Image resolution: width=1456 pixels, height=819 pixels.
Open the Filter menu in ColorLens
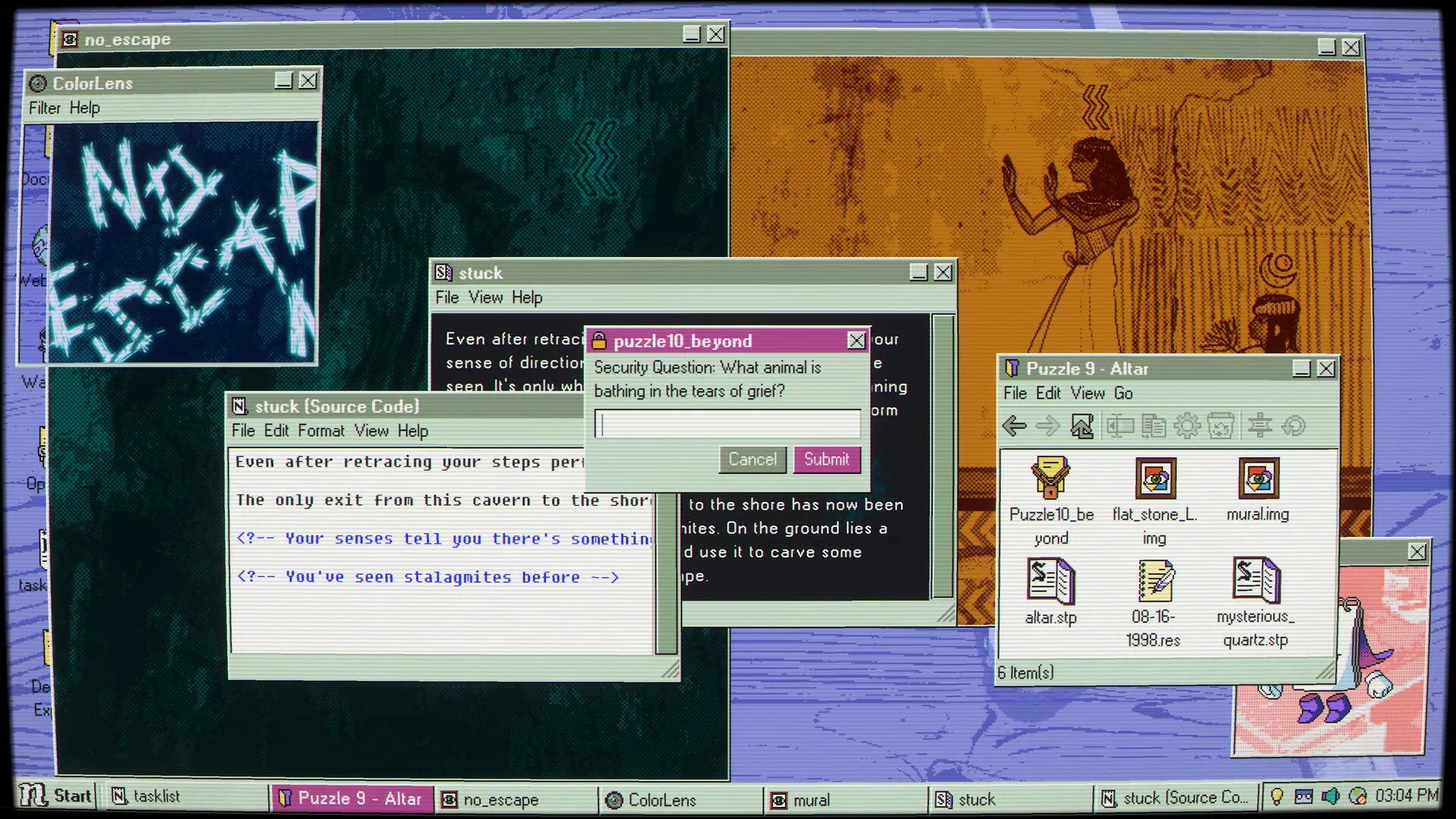pyautogui.click(x=45, y=108)
